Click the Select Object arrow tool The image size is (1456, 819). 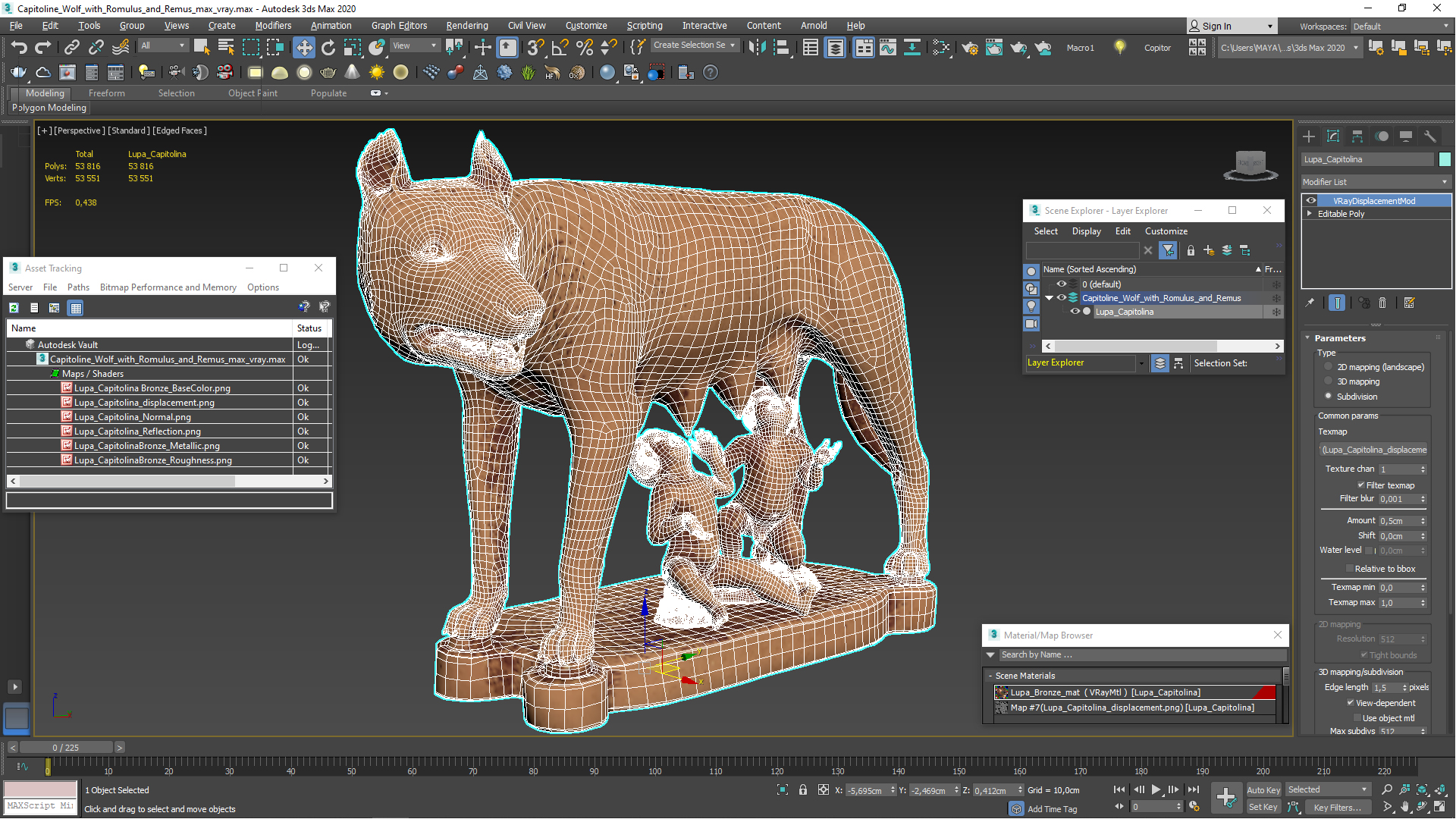[201, 47]
